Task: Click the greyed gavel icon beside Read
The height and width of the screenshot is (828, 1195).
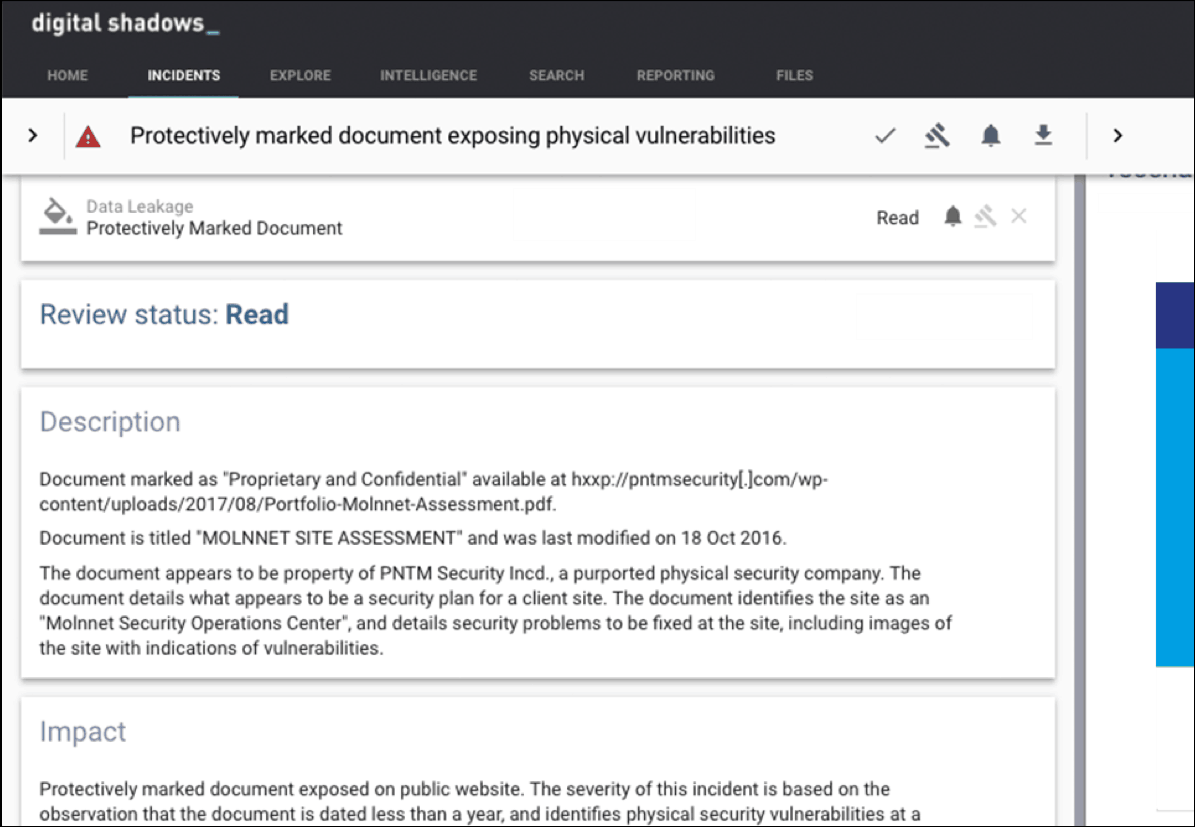Action: pyautogui.click(x=985, y=217)
